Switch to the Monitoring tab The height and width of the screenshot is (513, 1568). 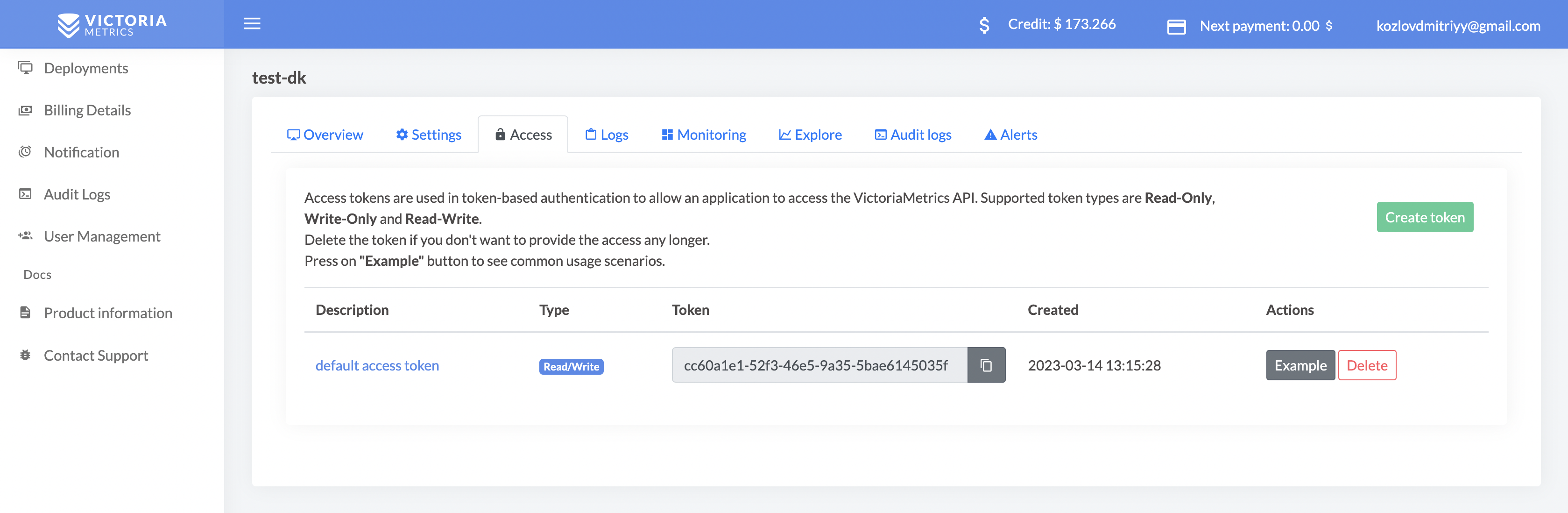pos(704,134)
